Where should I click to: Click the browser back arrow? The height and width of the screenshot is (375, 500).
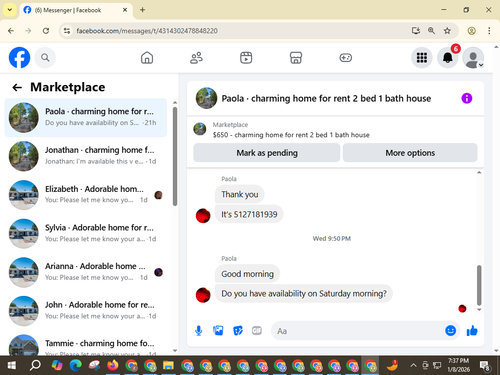(x=11, y=31)
